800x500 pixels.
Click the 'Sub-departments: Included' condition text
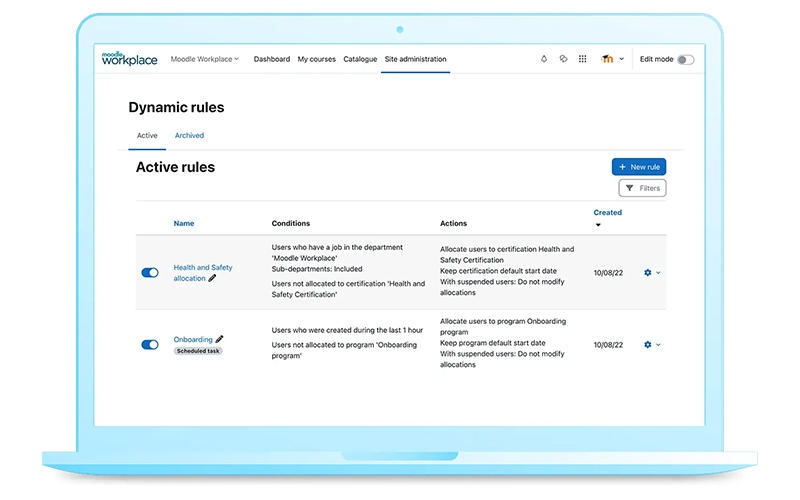(x=317, y=269)
